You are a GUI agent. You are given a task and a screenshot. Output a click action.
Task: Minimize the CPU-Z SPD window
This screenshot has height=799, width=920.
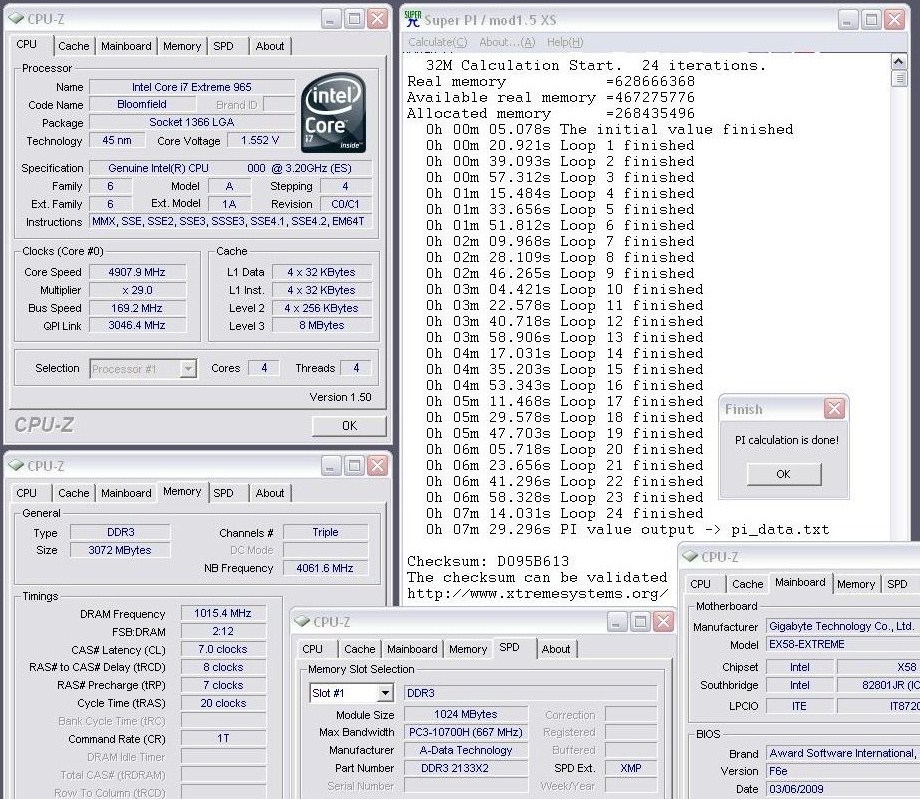coord(616,621)
